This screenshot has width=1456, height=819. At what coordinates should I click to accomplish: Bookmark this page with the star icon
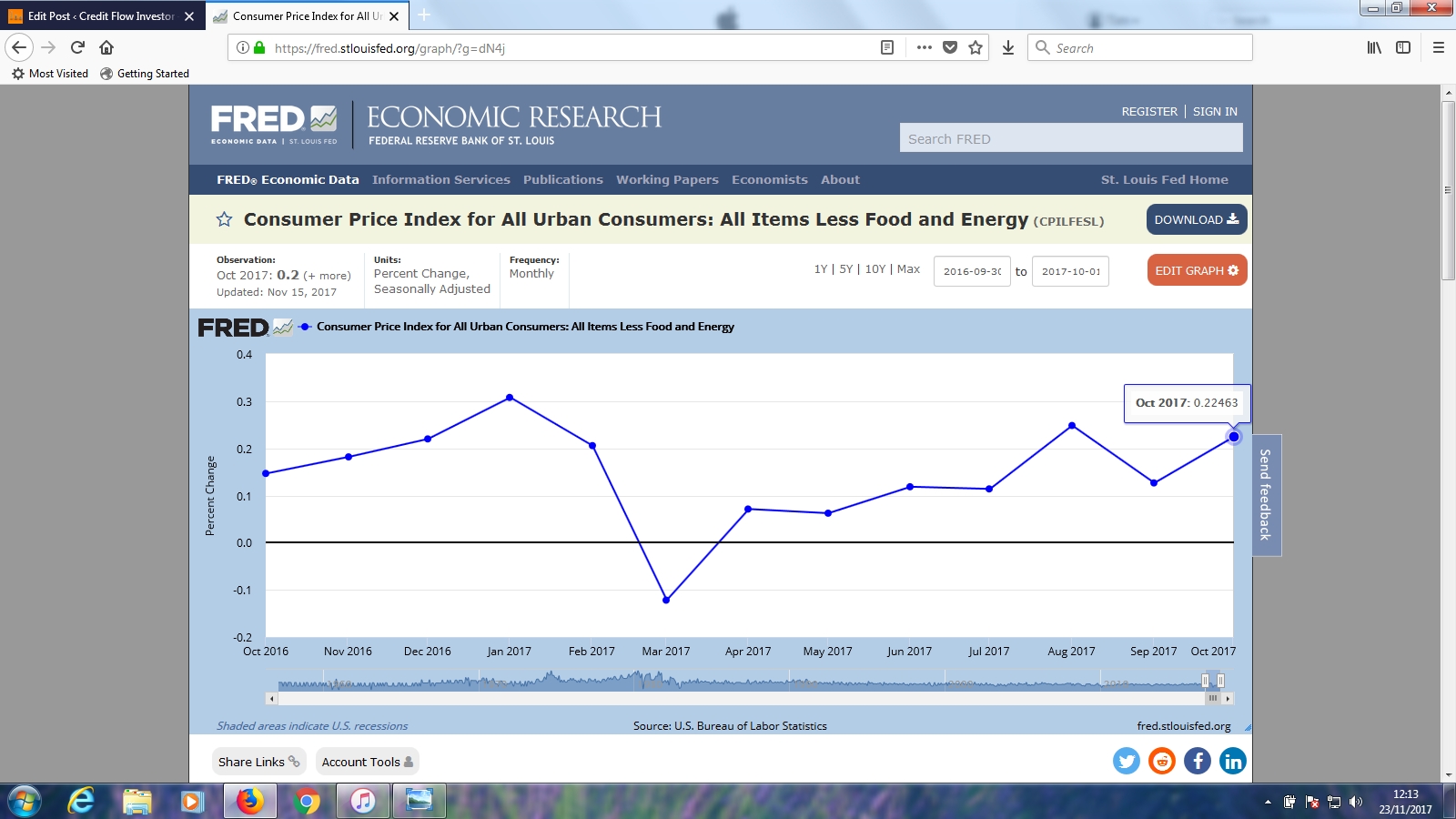pos(976,48)
